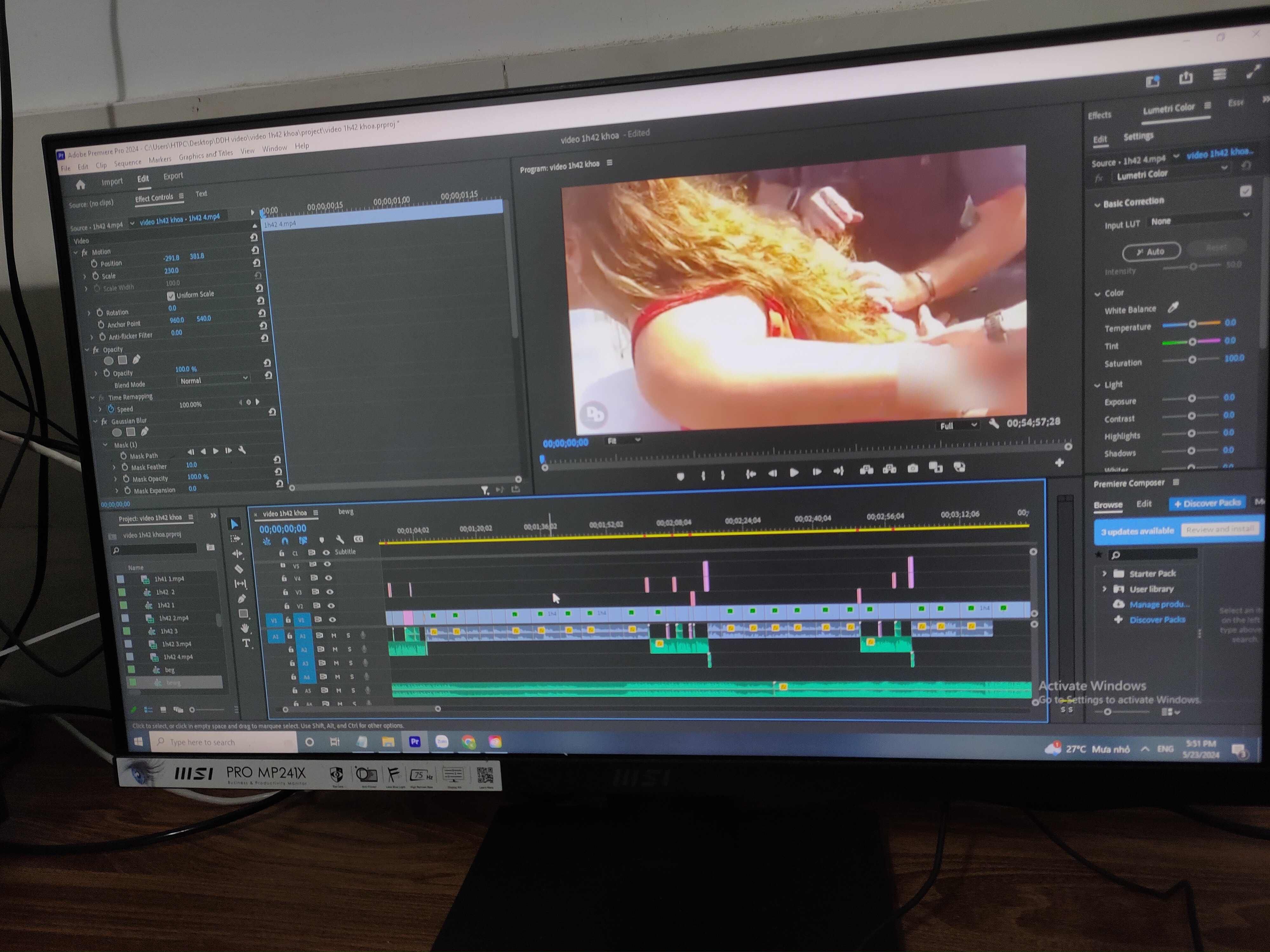Select the Pen tool in timeline toolbar

[242, 598]
